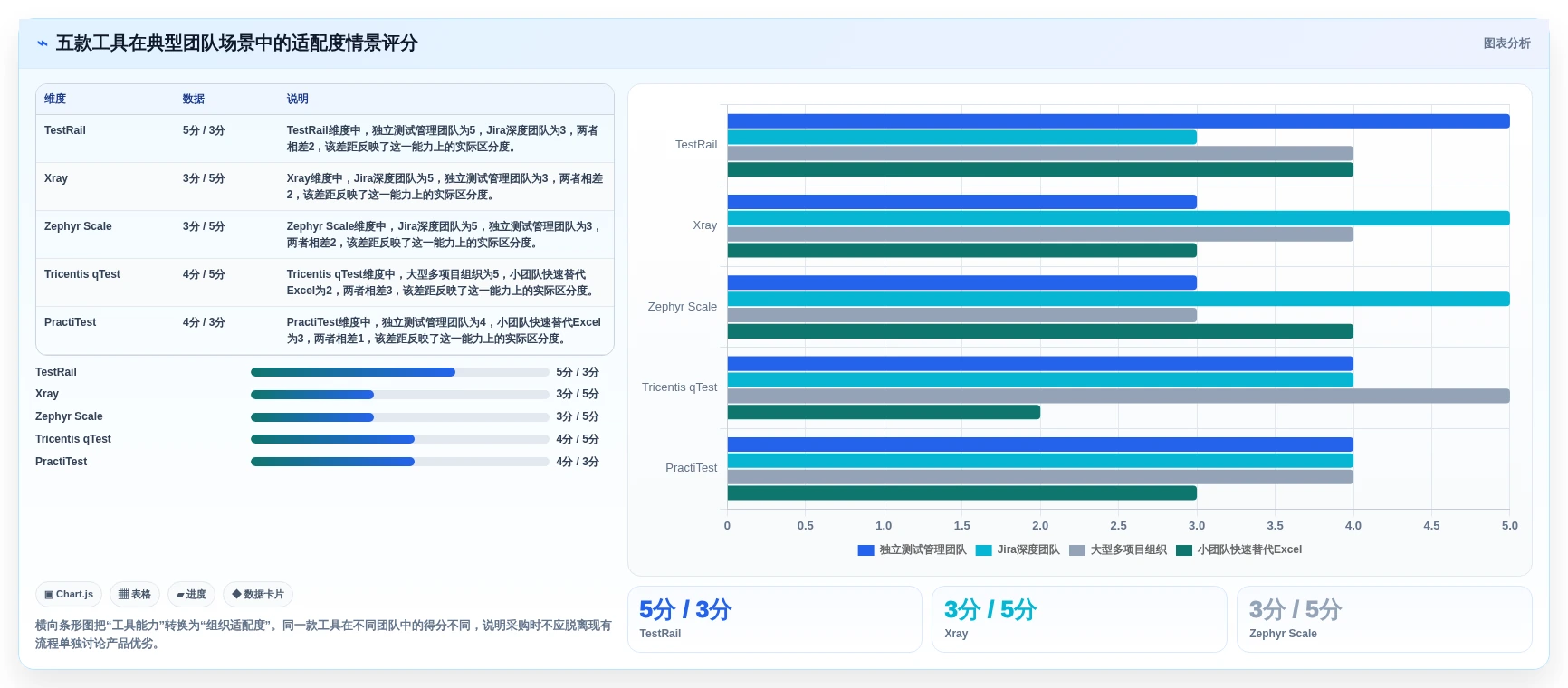1568x688 pixels.
Task: Select the 数据卡片 tag chip
Action: click(x=258, y=595)
